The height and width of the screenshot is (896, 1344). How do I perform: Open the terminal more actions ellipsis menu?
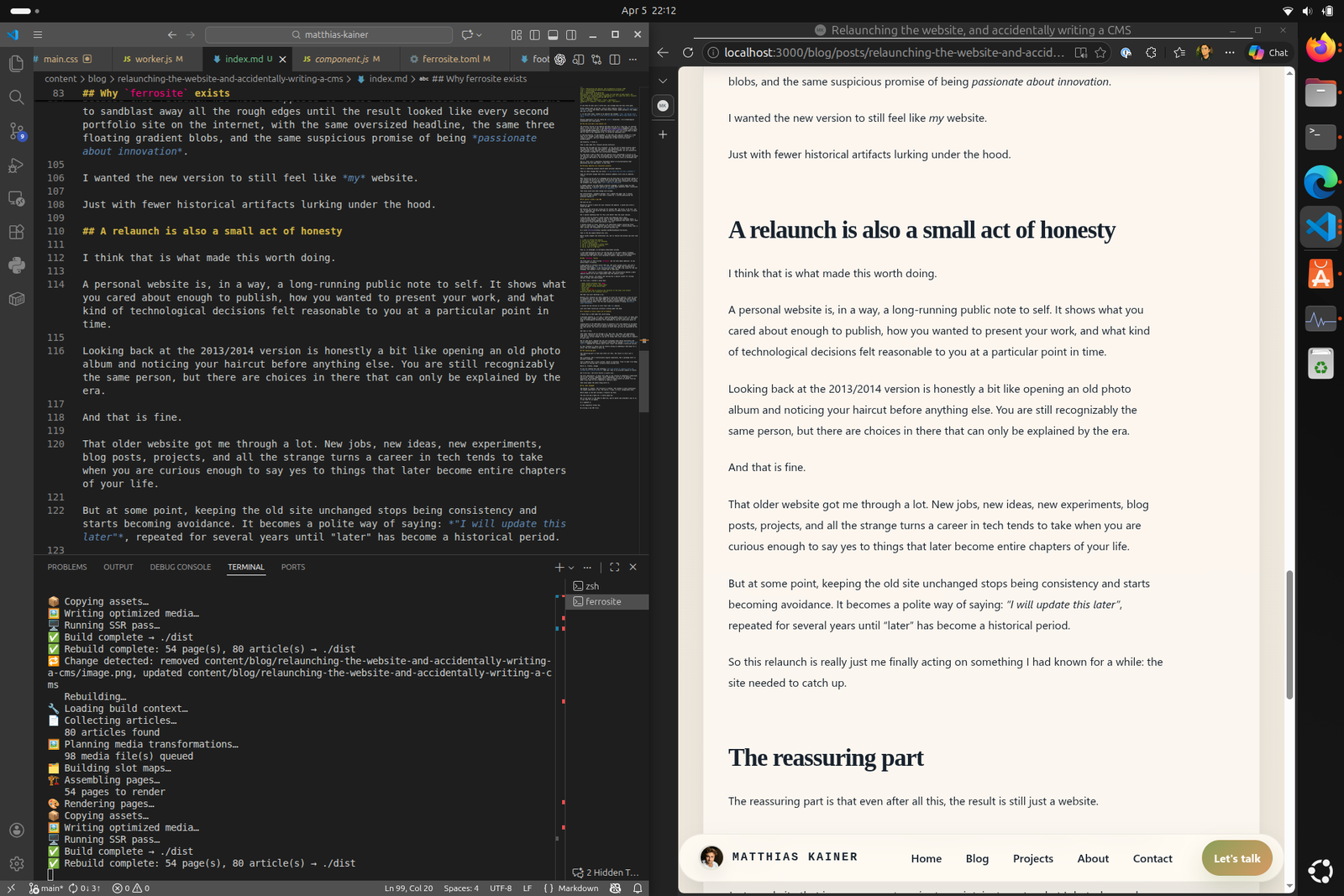[x=587, y=567]
